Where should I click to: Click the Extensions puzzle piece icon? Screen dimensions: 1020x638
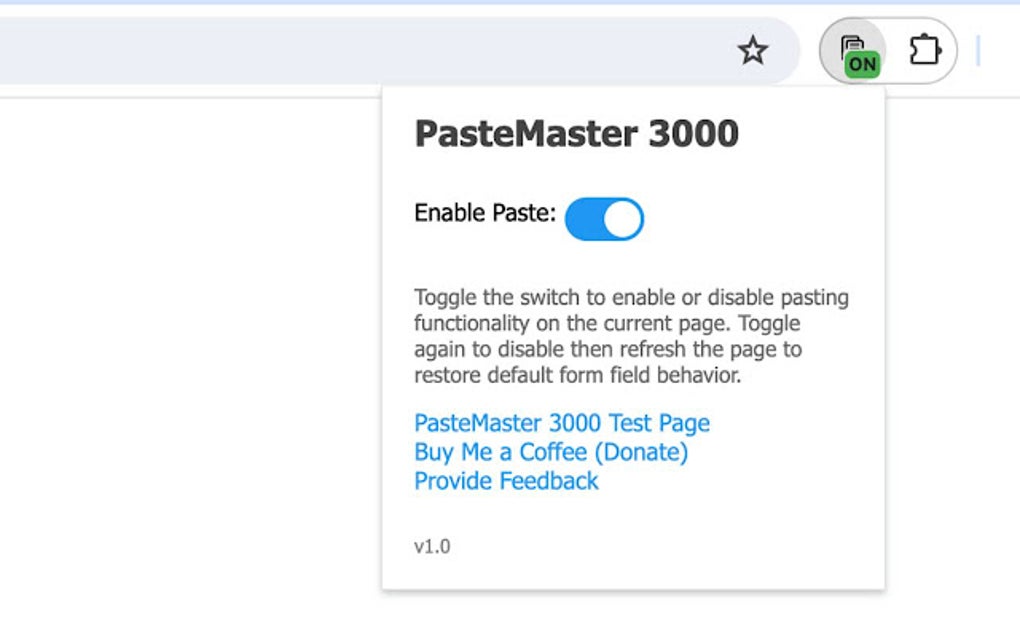[x=925, y=48]
